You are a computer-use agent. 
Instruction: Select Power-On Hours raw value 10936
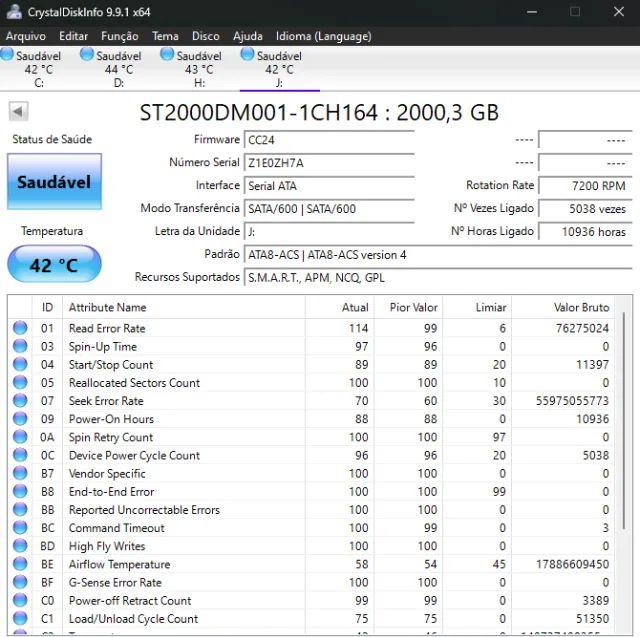(x=592, y=419)
